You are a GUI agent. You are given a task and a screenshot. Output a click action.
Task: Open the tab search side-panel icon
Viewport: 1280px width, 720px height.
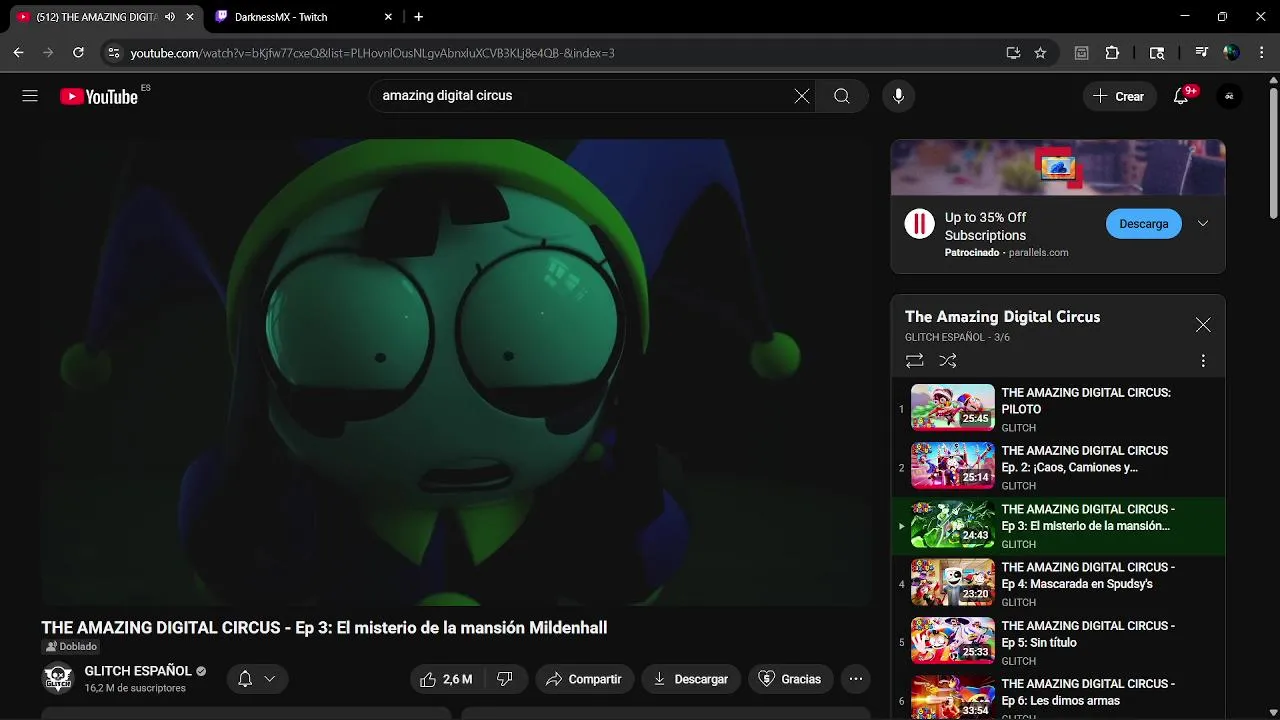tap(1157, 53)
